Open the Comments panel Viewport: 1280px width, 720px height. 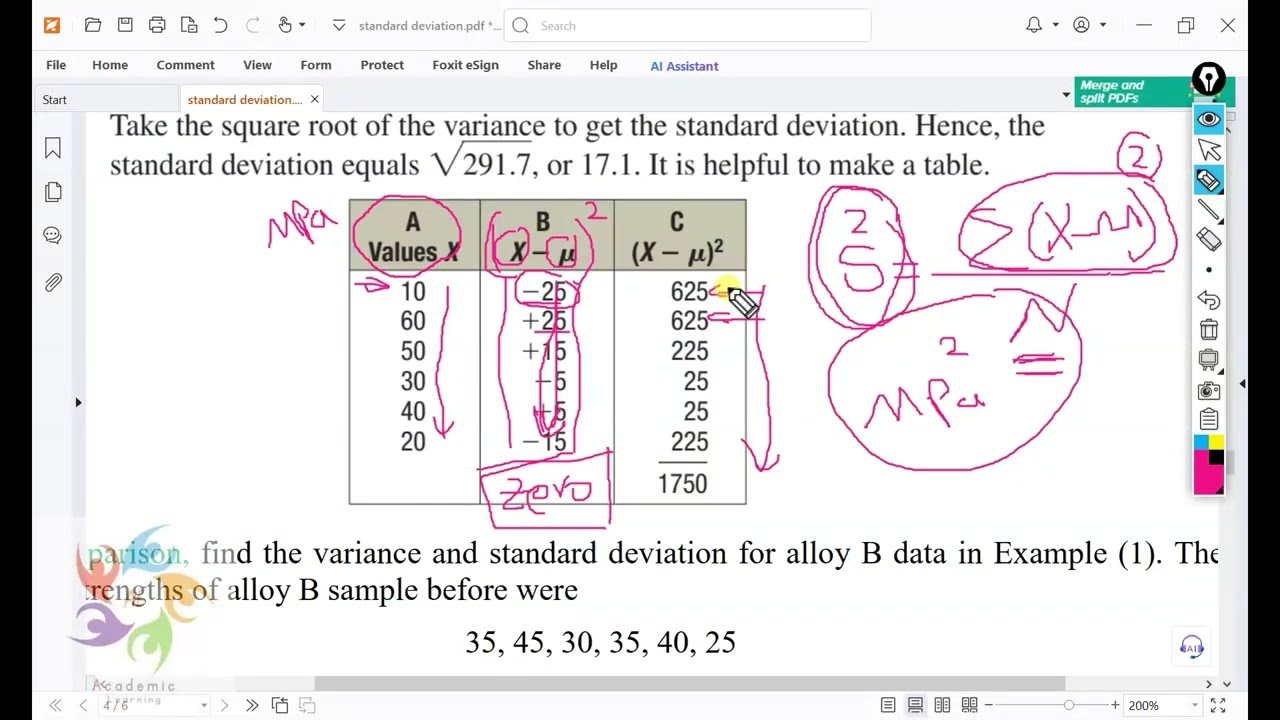point(53,236)
